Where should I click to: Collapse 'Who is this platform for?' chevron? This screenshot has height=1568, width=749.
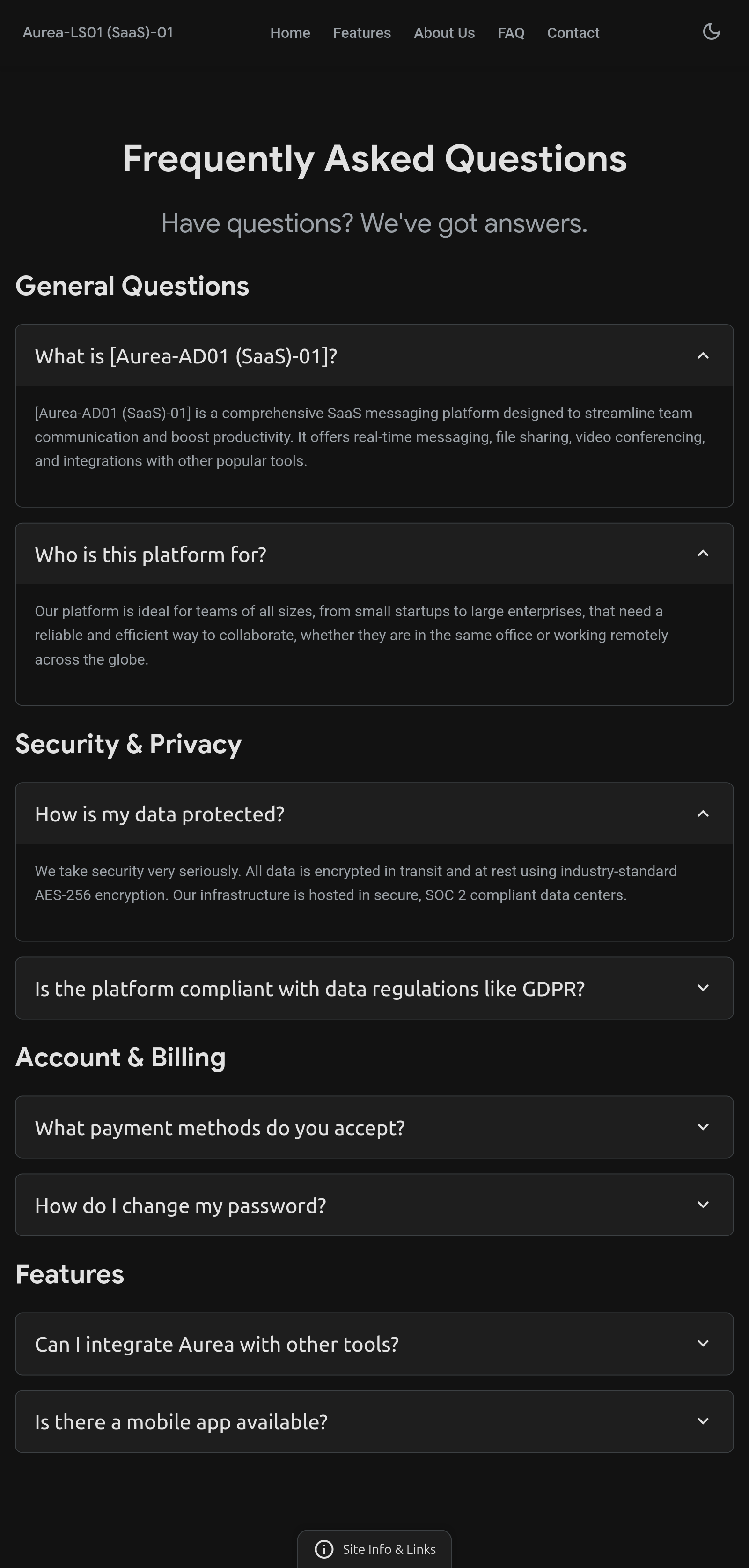point(703,554)
